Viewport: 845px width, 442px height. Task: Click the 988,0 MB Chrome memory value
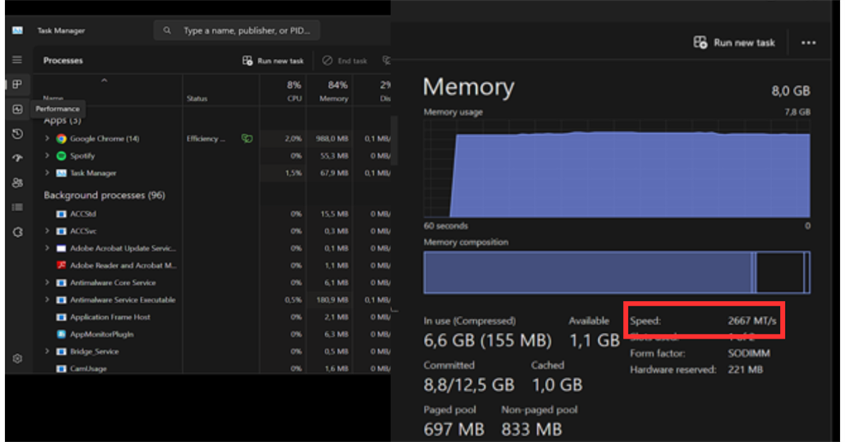click(332, 139)
